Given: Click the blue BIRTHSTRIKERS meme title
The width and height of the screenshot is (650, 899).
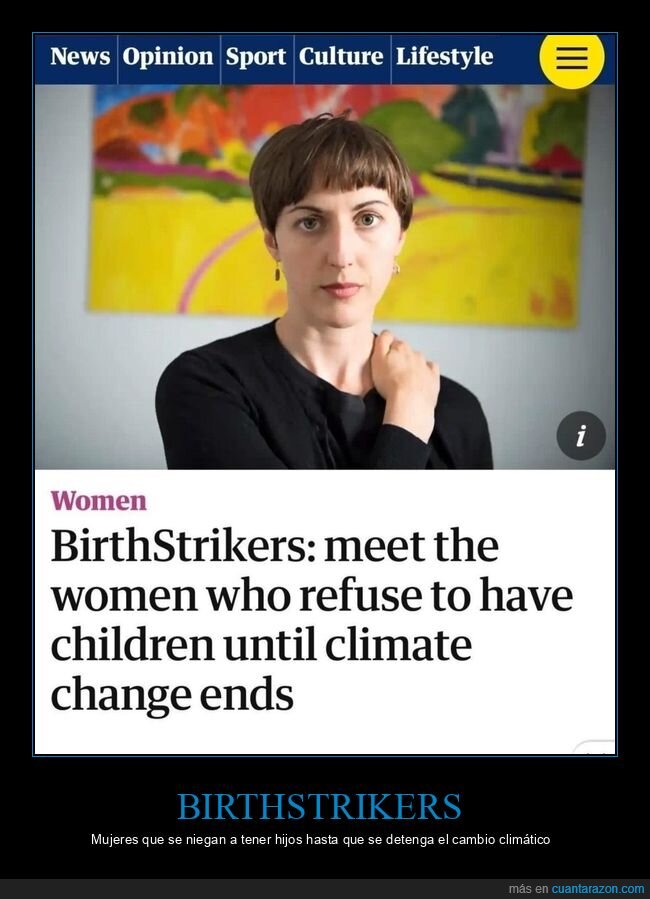Looking at the screenshot, I should (x=319, y=806).
